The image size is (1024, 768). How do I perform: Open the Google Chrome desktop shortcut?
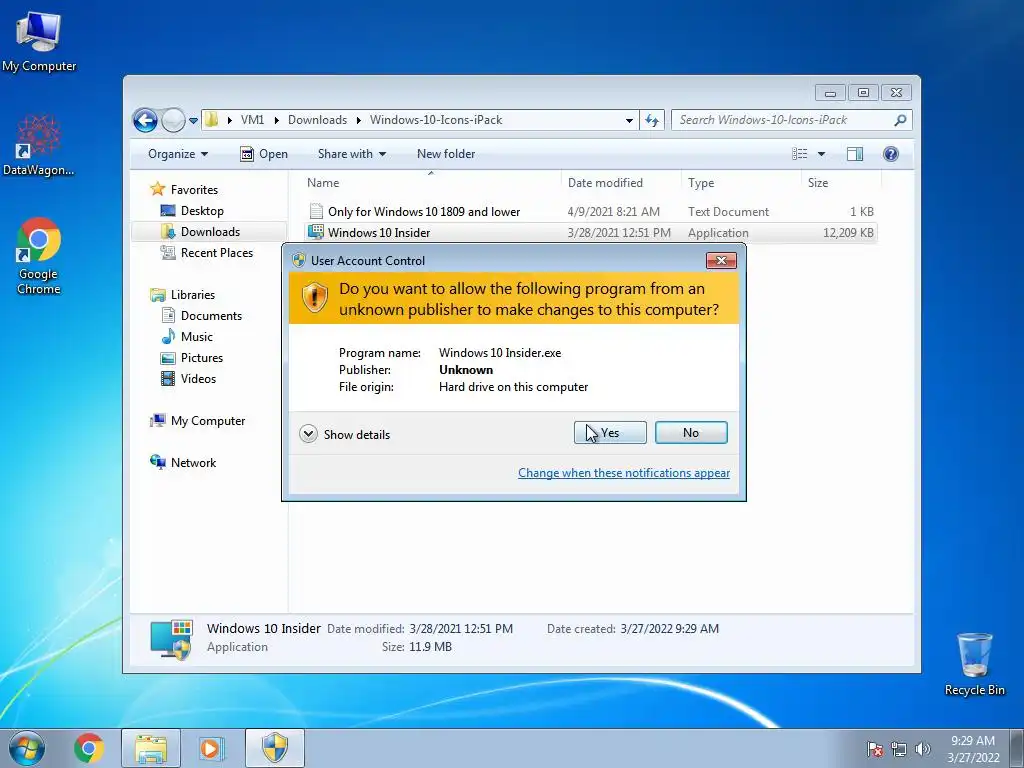[39, 256]
